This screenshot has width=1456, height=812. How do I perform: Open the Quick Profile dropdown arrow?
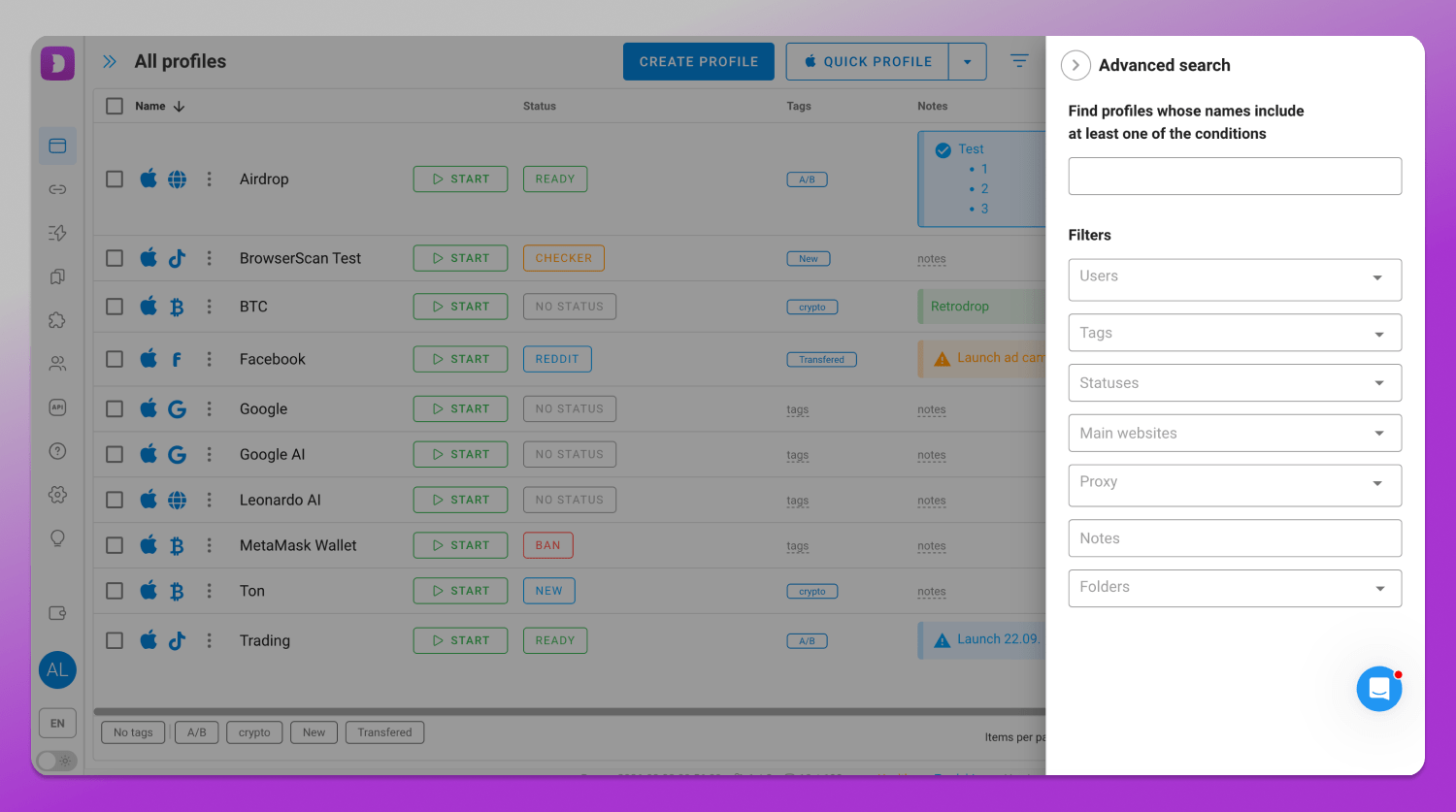coord(968,61)
